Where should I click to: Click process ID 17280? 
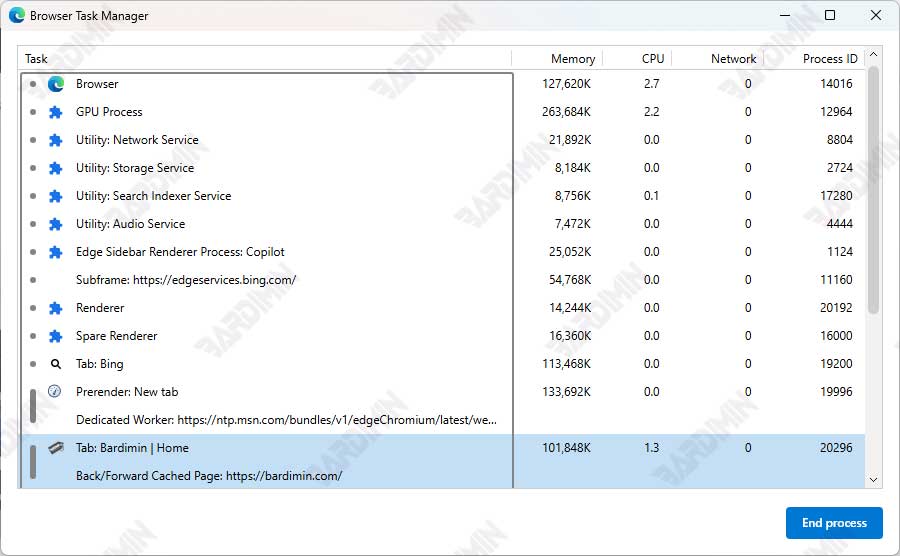point(836,196)
